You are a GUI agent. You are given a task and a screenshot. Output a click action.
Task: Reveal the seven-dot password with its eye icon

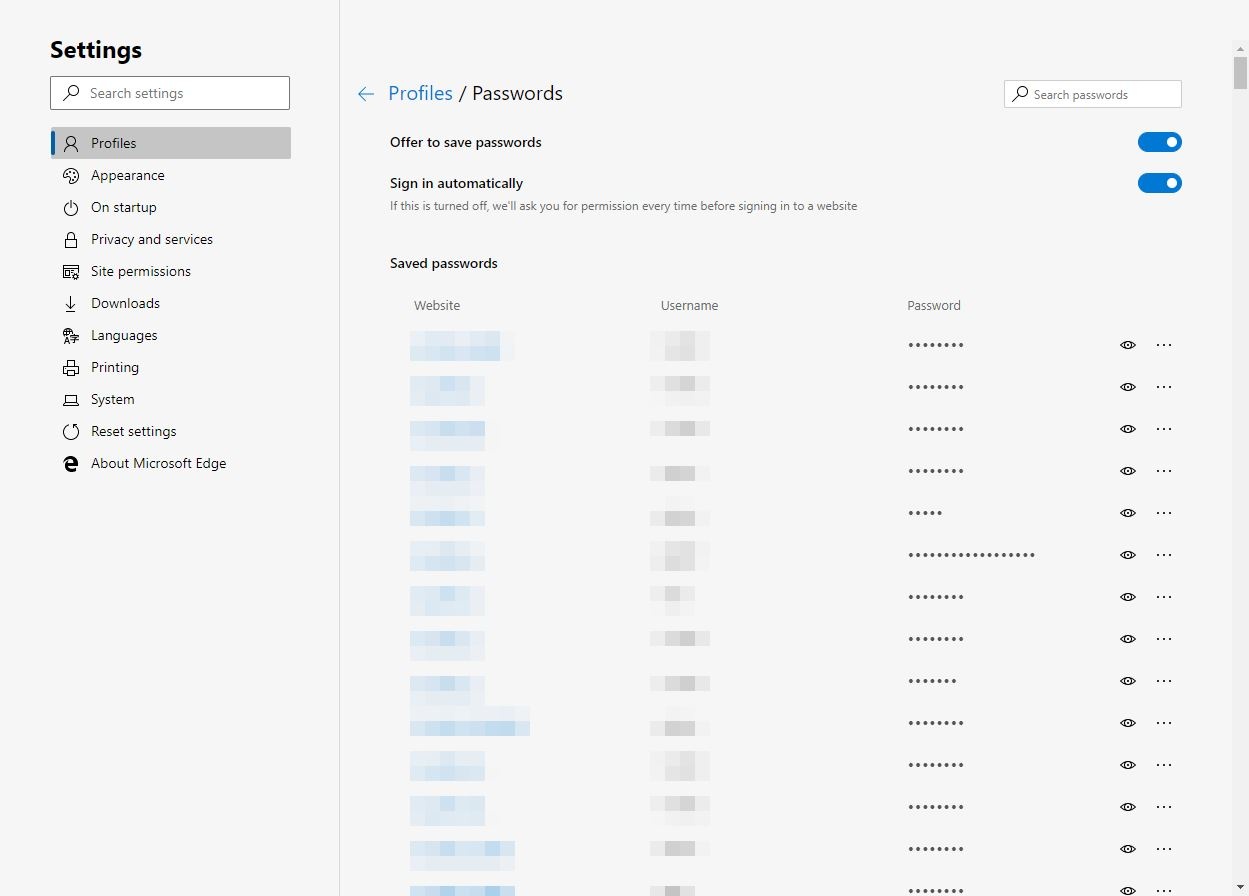point(1128,681)
